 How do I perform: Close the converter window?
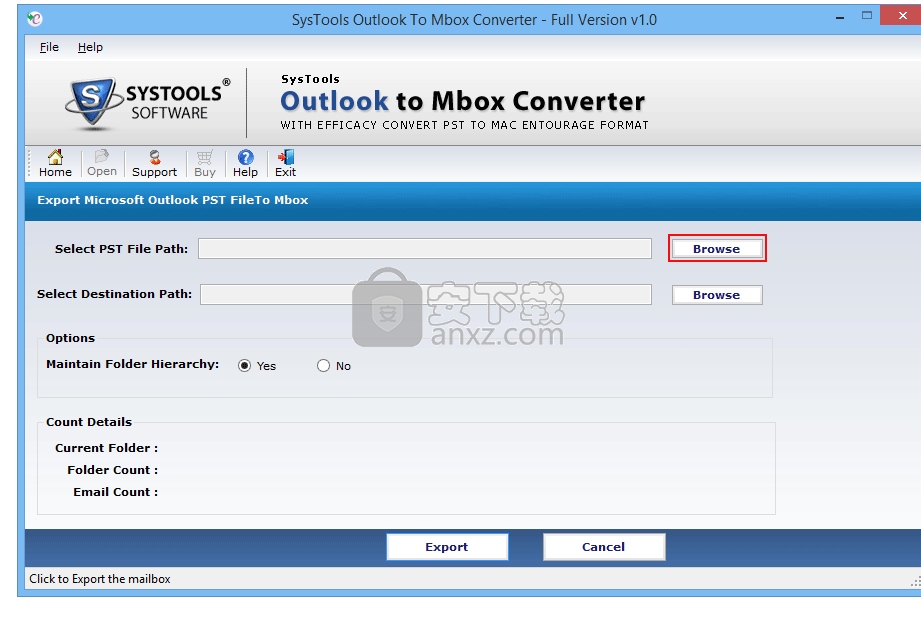tap(902, 16)
